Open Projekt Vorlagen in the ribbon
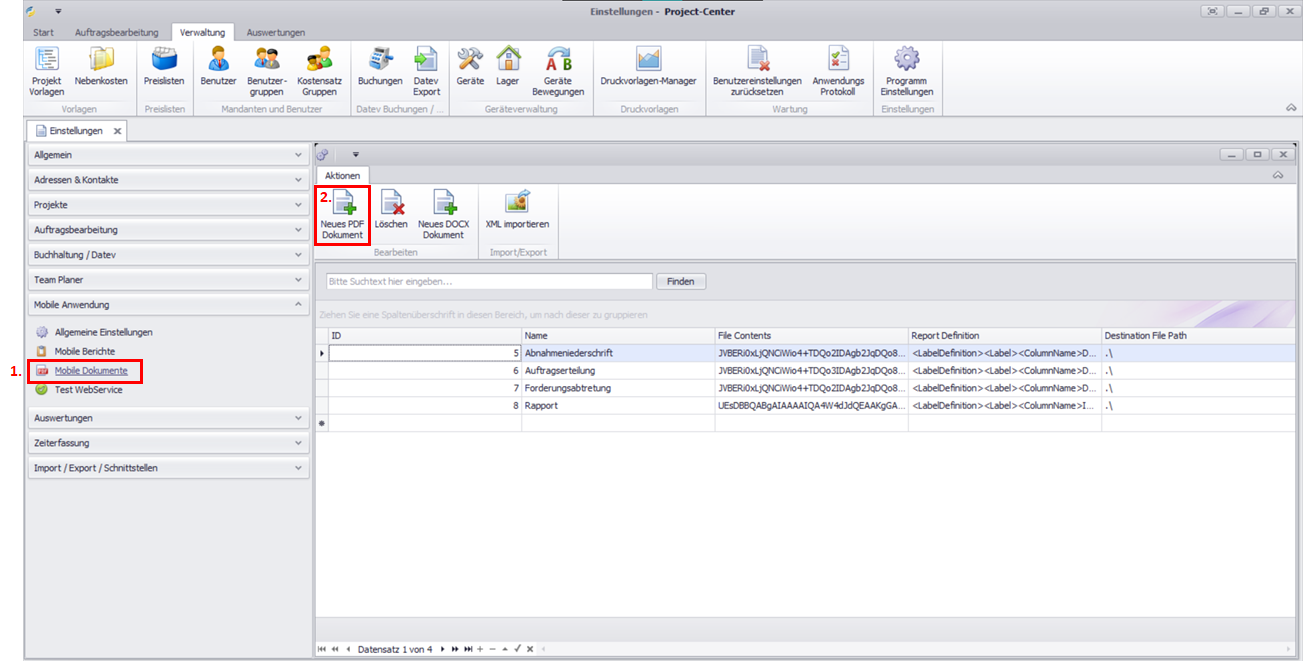 46,70
